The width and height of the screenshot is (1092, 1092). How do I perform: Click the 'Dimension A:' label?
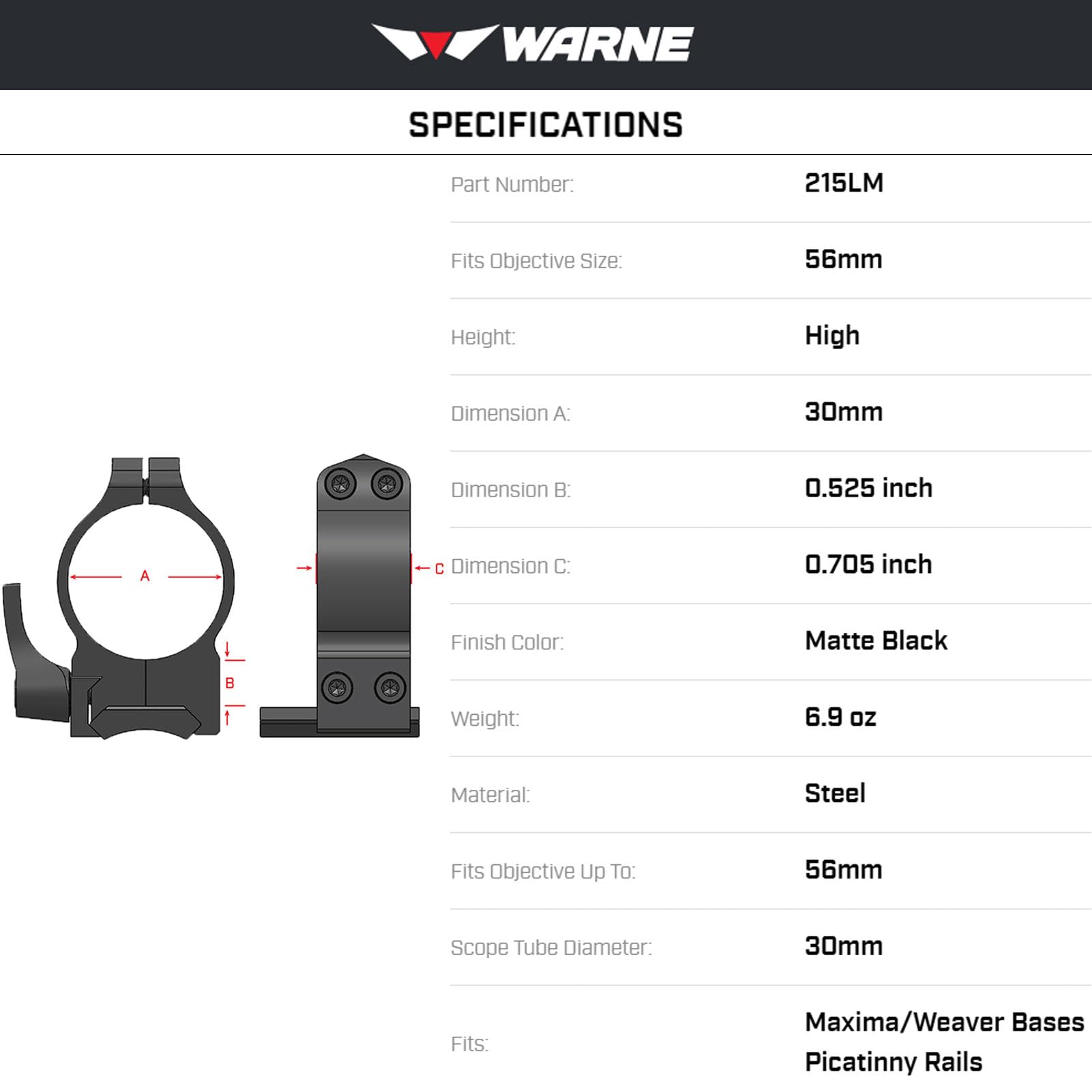pyautogui.click(x=510, y=413)
